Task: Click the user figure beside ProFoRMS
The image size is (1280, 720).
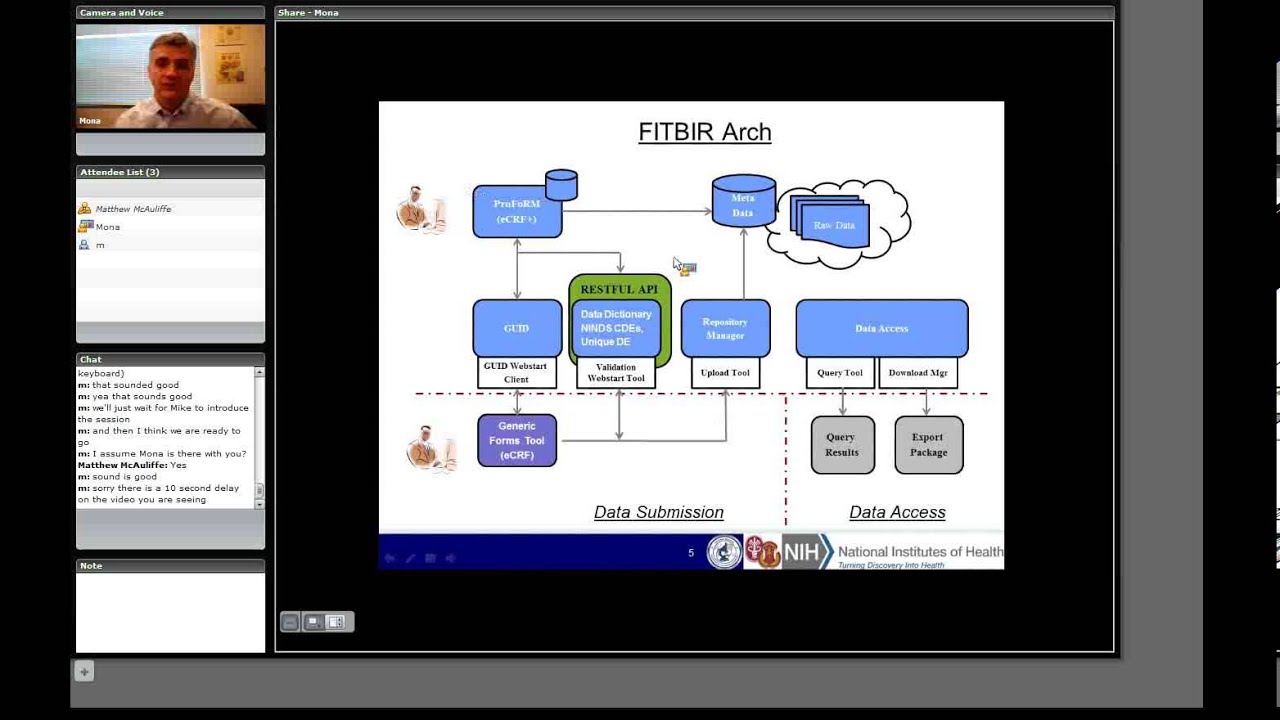Action: [x=420, y=210]
